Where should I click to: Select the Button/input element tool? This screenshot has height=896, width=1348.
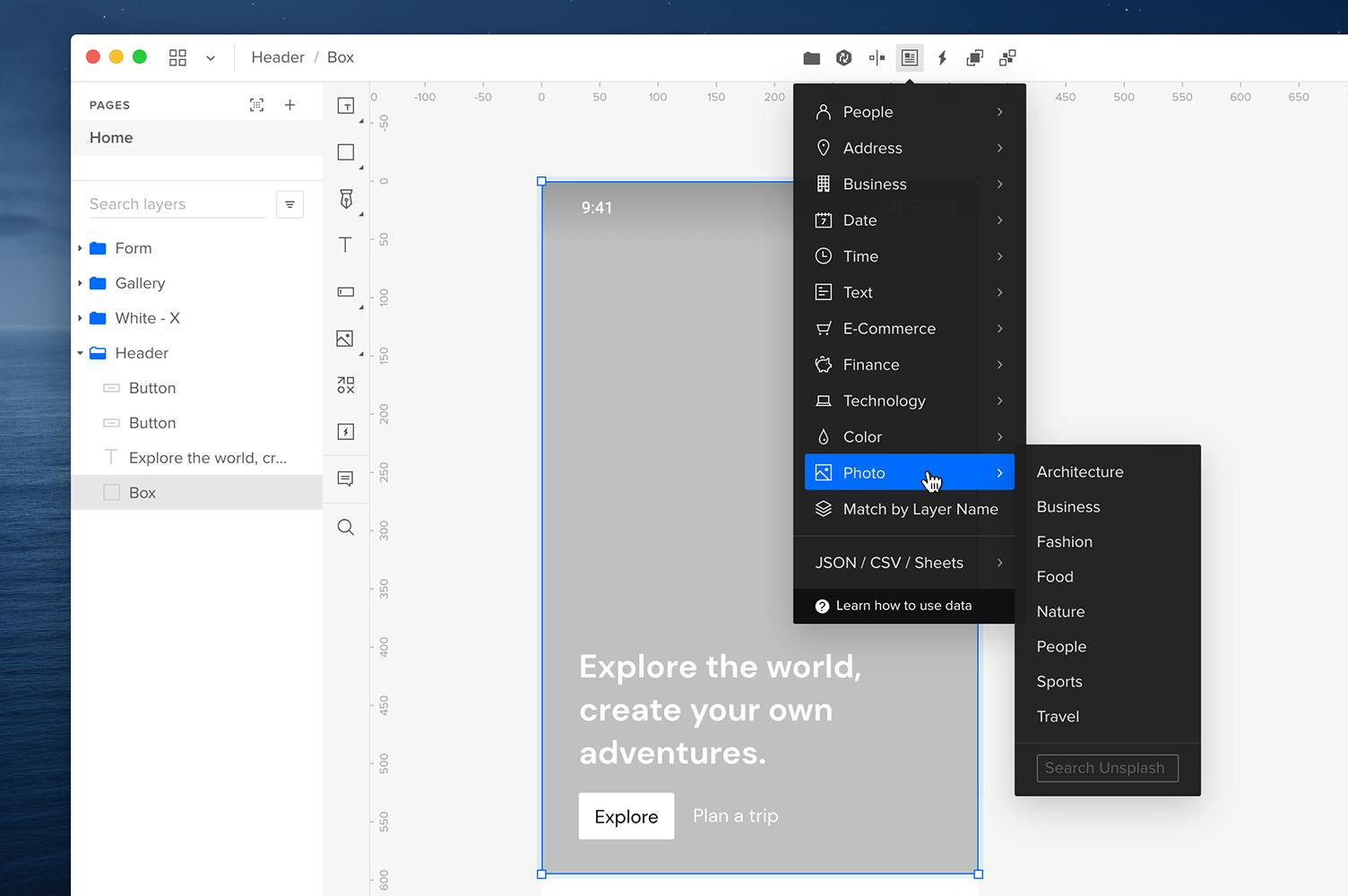click(345, 292)
